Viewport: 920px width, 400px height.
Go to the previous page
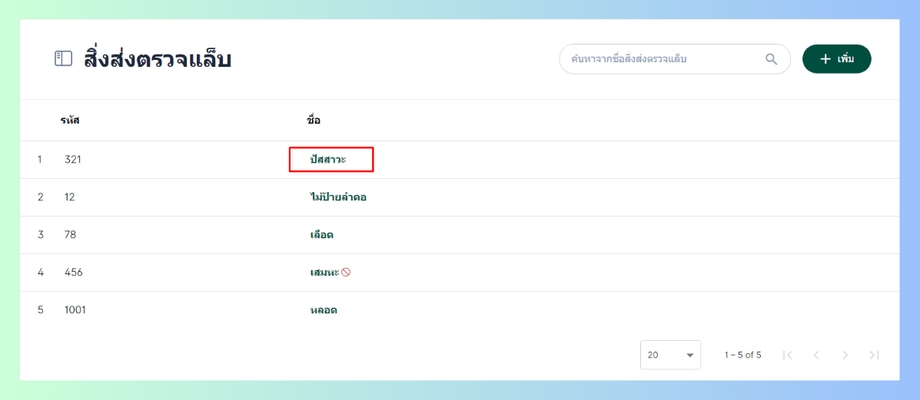tap(816, 355)
